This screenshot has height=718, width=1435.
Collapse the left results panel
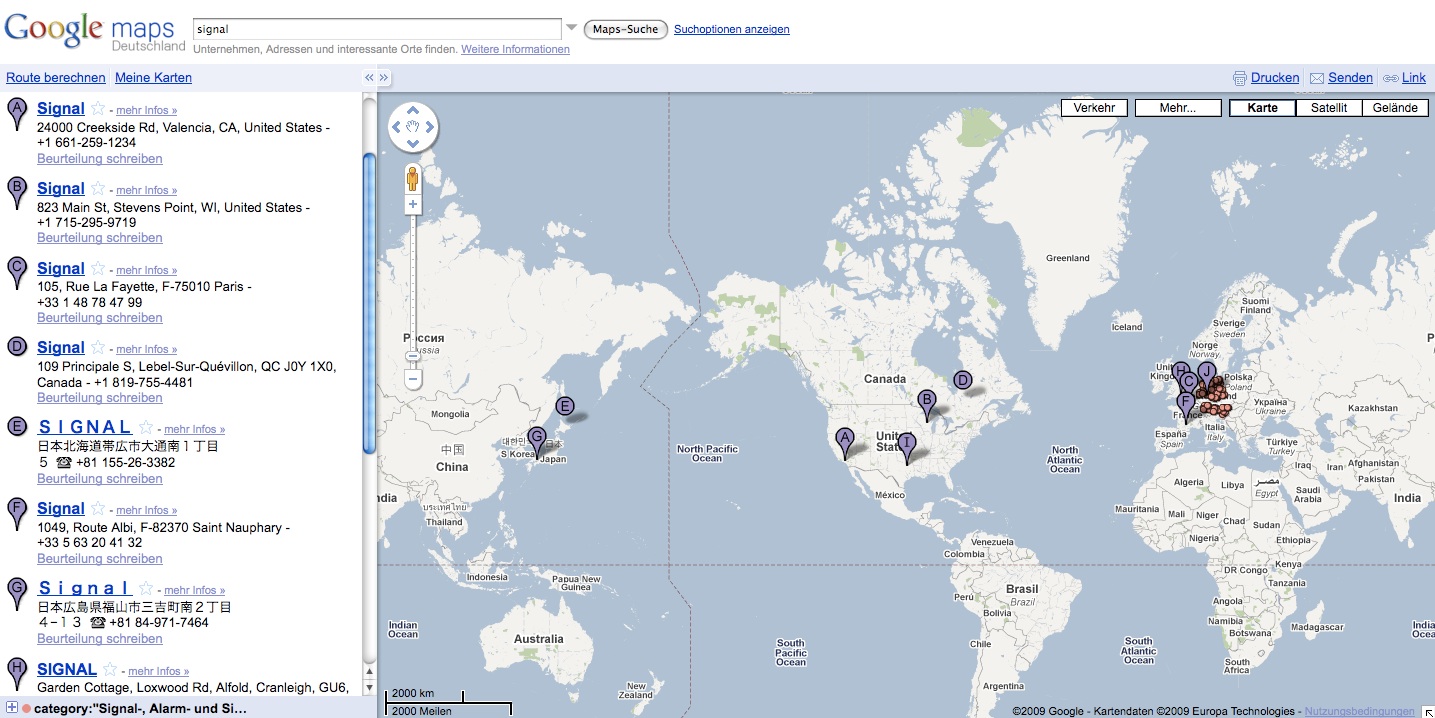(369, 78)
